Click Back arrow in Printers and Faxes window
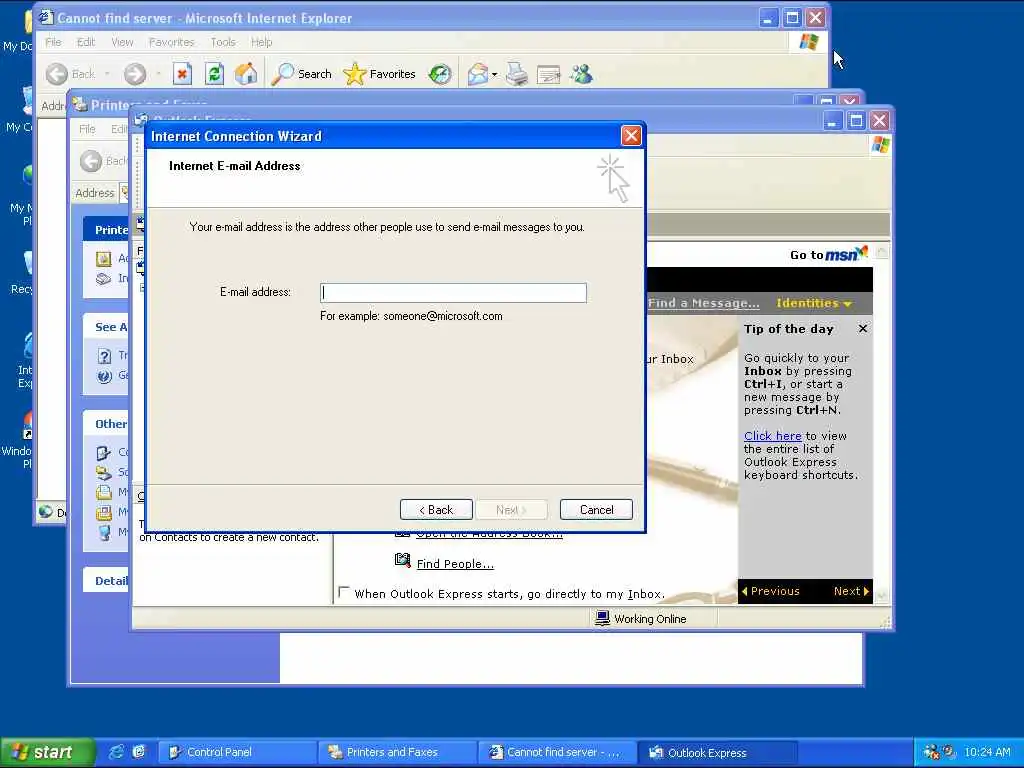This screenshot has height=768, width=1024. coord(91,161)
